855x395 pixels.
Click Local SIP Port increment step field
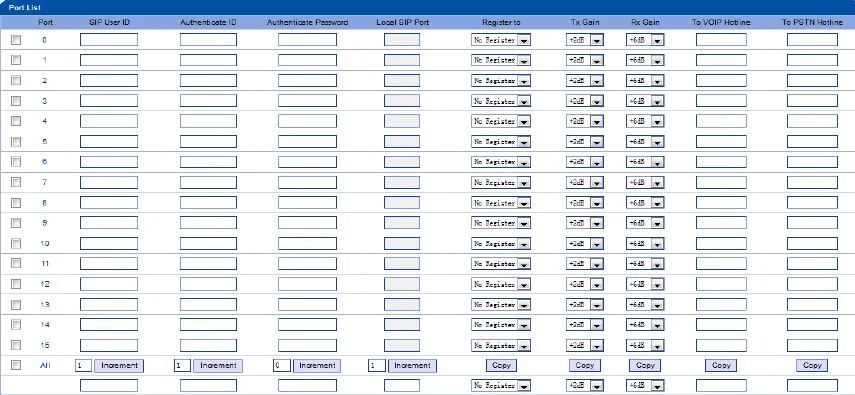click(x=377, y=366)
